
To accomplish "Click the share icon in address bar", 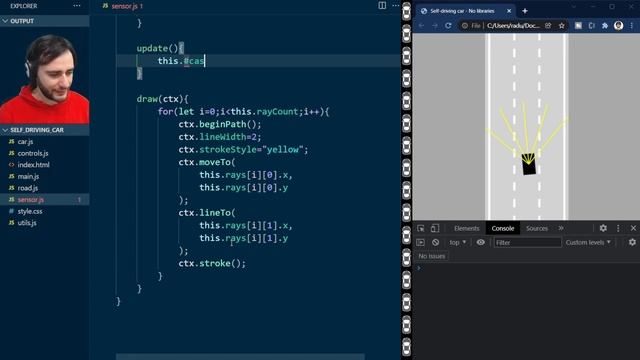I will pos(548,26).
